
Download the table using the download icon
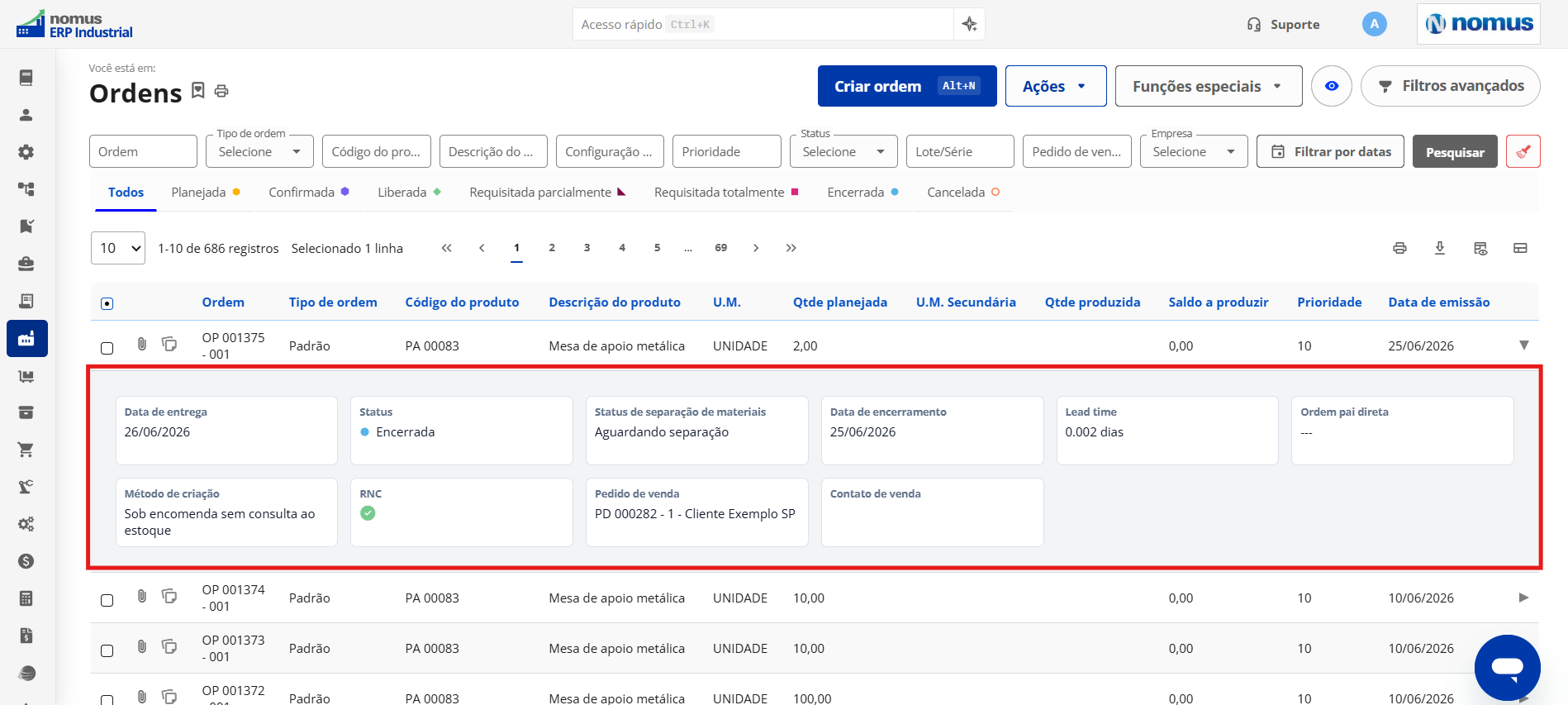(1440, 248)
